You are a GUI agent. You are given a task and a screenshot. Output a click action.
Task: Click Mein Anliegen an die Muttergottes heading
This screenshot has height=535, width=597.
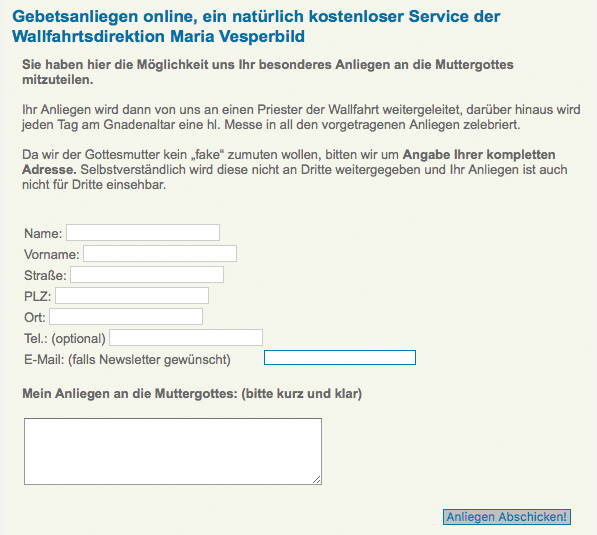[192, 394]
